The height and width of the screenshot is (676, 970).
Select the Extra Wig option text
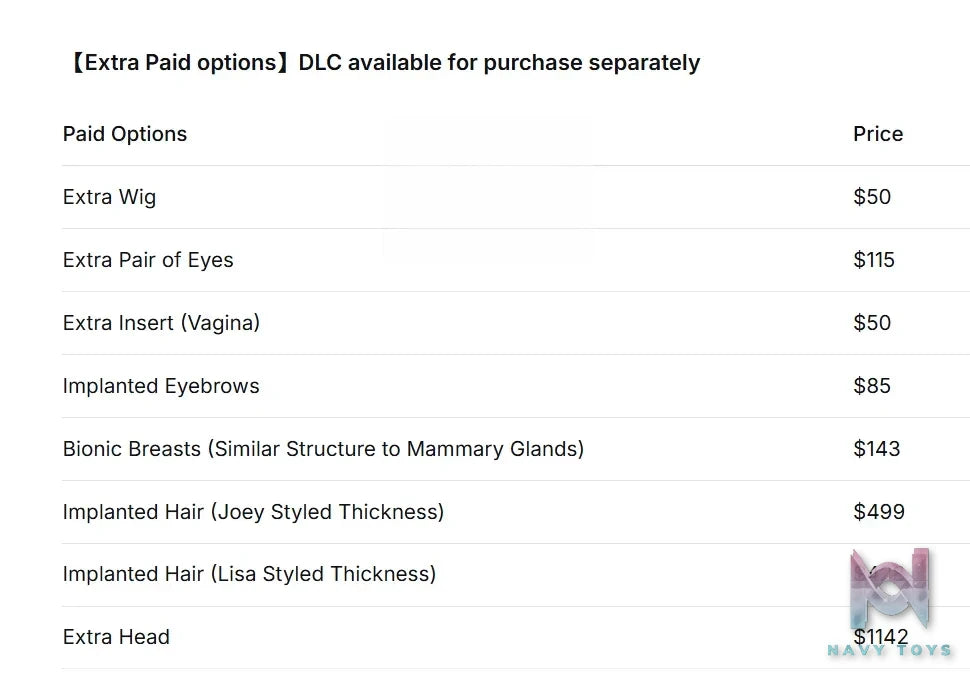pos(109,197)
